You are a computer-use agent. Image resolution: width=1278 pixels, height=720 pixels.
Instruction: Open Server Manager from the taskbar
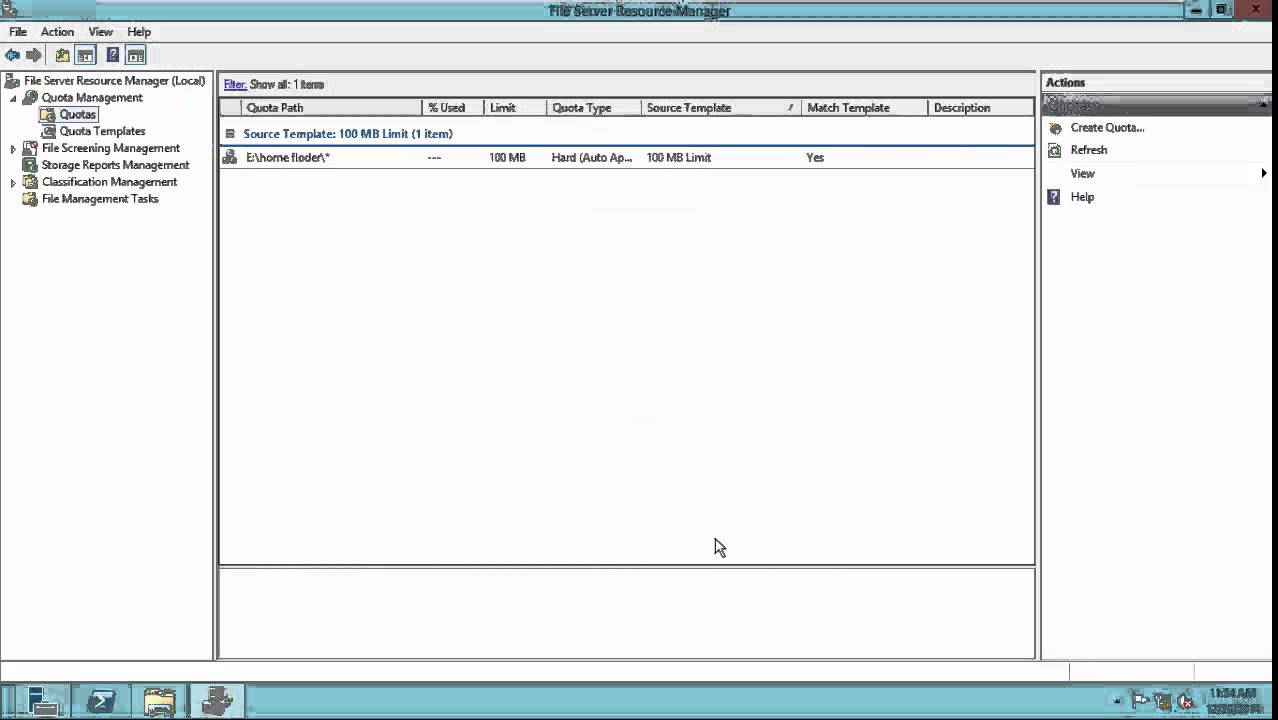pos(43,701)
